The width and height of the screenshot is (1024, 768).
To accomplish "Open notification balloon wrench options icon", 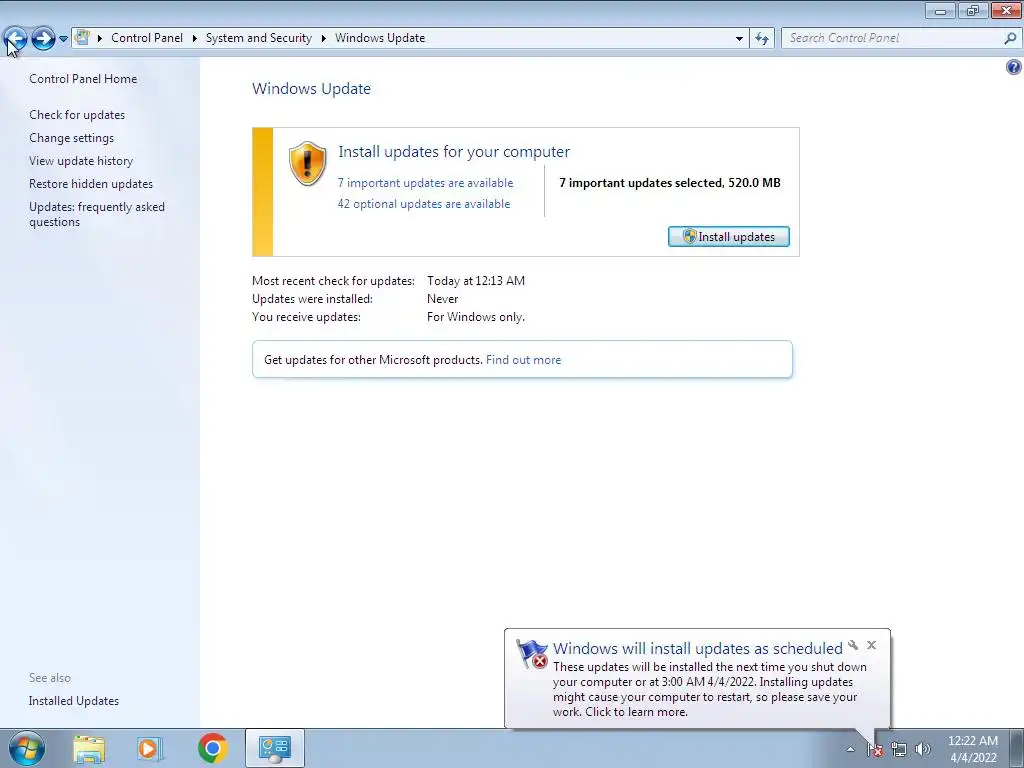I will pyautogui.click(x=853, y=645).
